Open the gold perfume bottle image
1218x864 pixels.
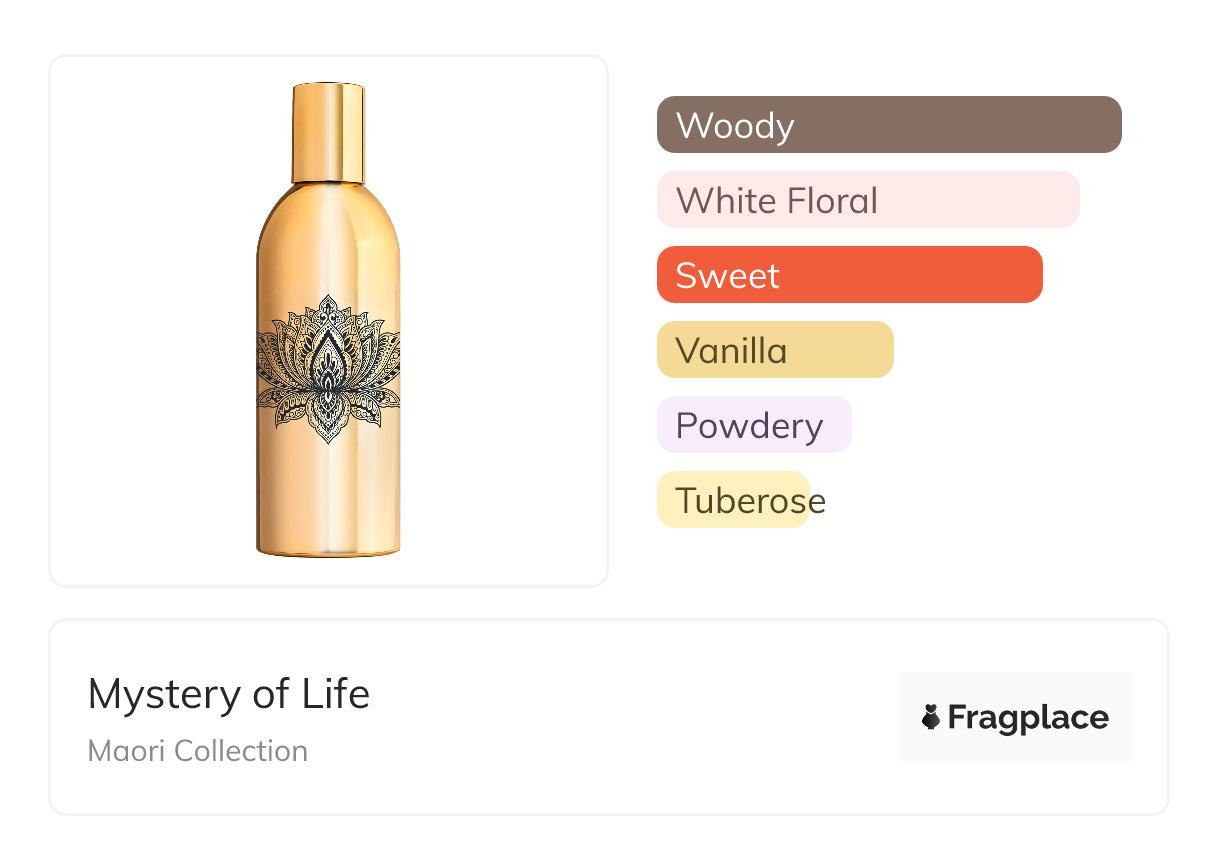pos(328,320)
